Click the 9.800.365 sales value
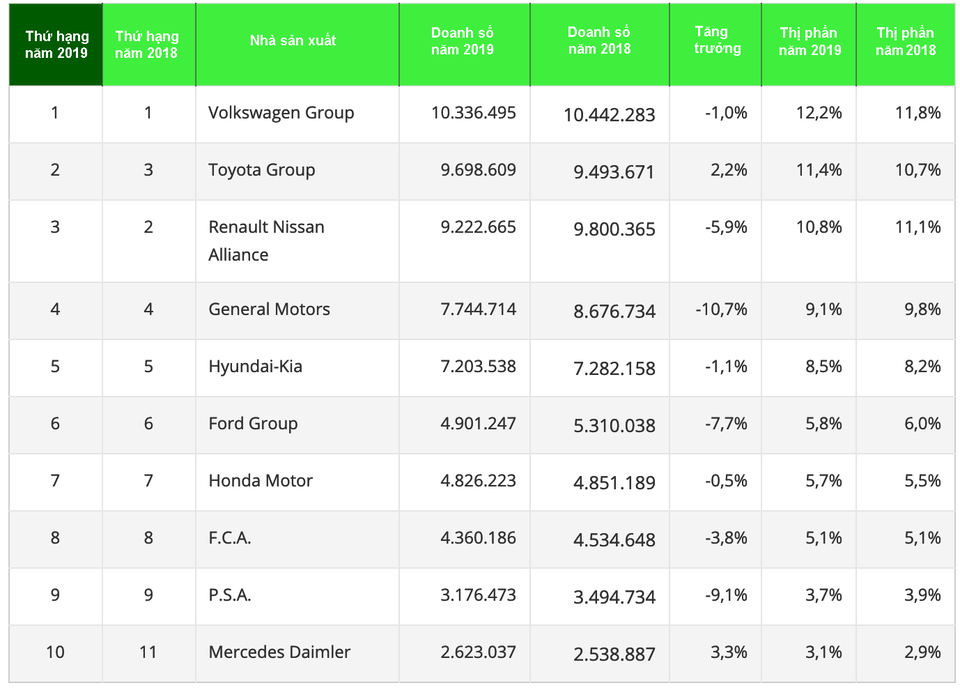The height and width of the screenshot is (690, 960). [614, 230]
